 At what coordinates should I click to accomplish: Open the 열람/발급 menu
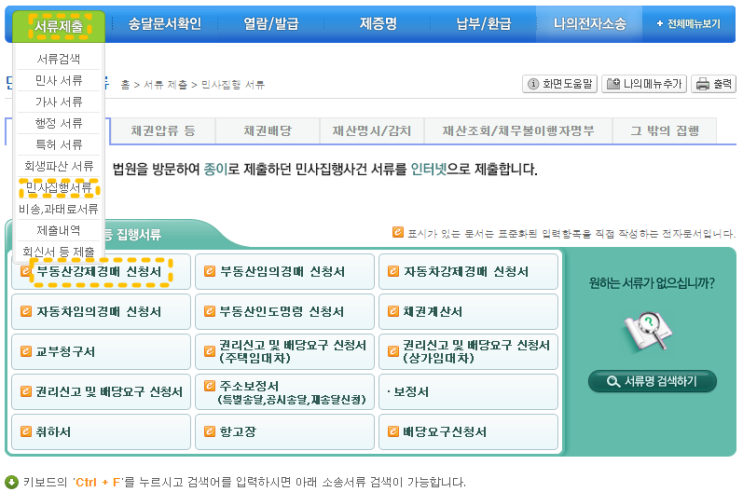pos(271,24)
